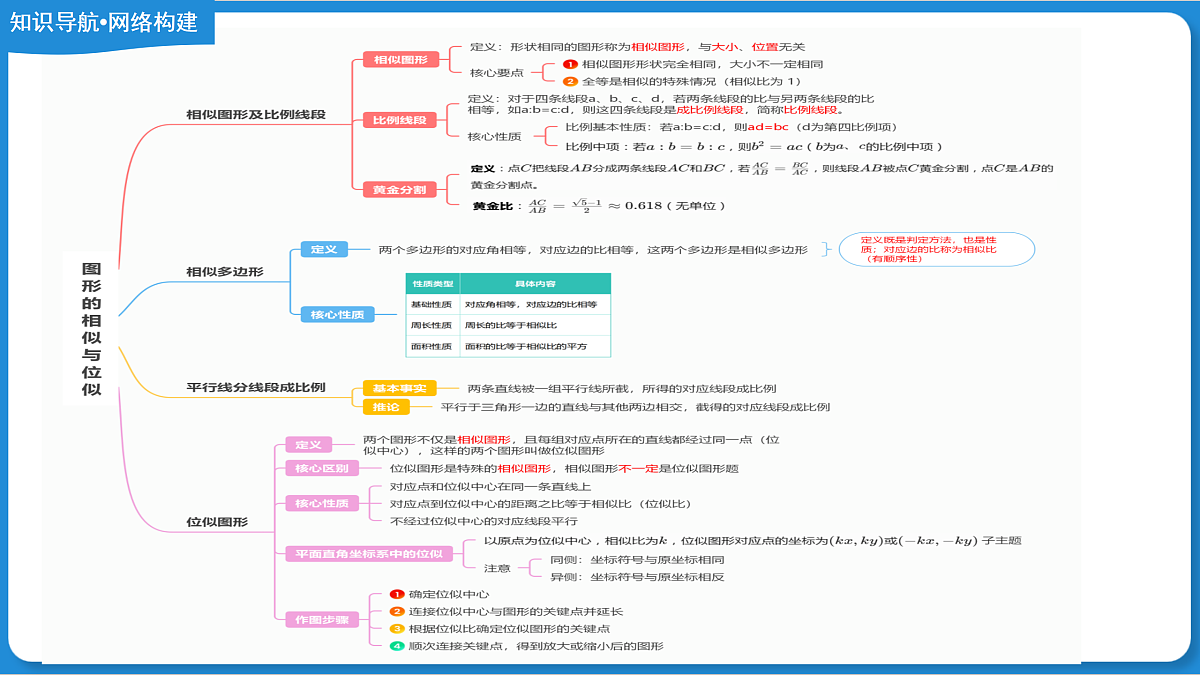Click red number 1 icon beside 相似图形形状完全相同
Screen dimensions: 1200x675
570,64
